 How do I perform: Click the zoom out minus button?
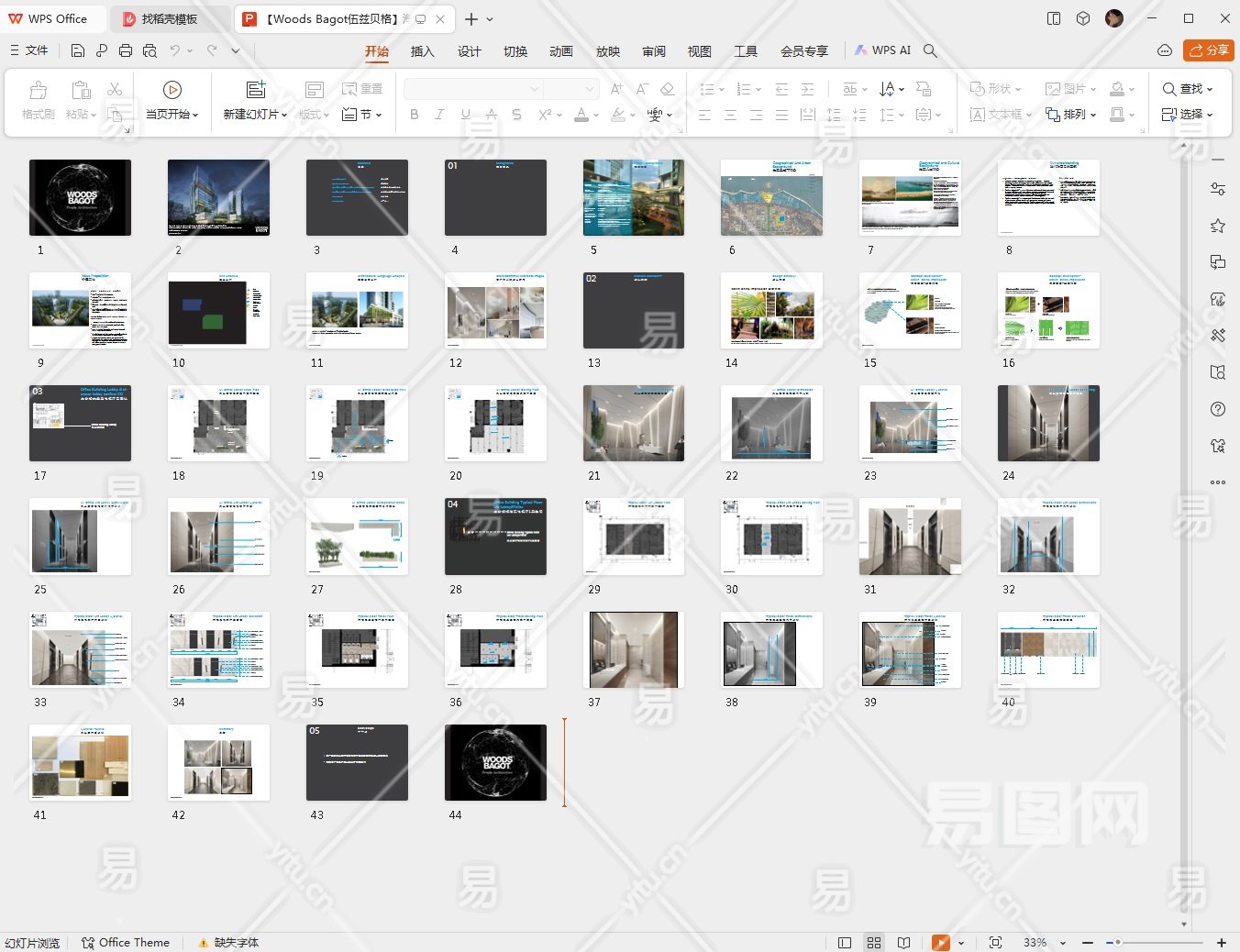pyautogui.click(x=1088, y=943)
